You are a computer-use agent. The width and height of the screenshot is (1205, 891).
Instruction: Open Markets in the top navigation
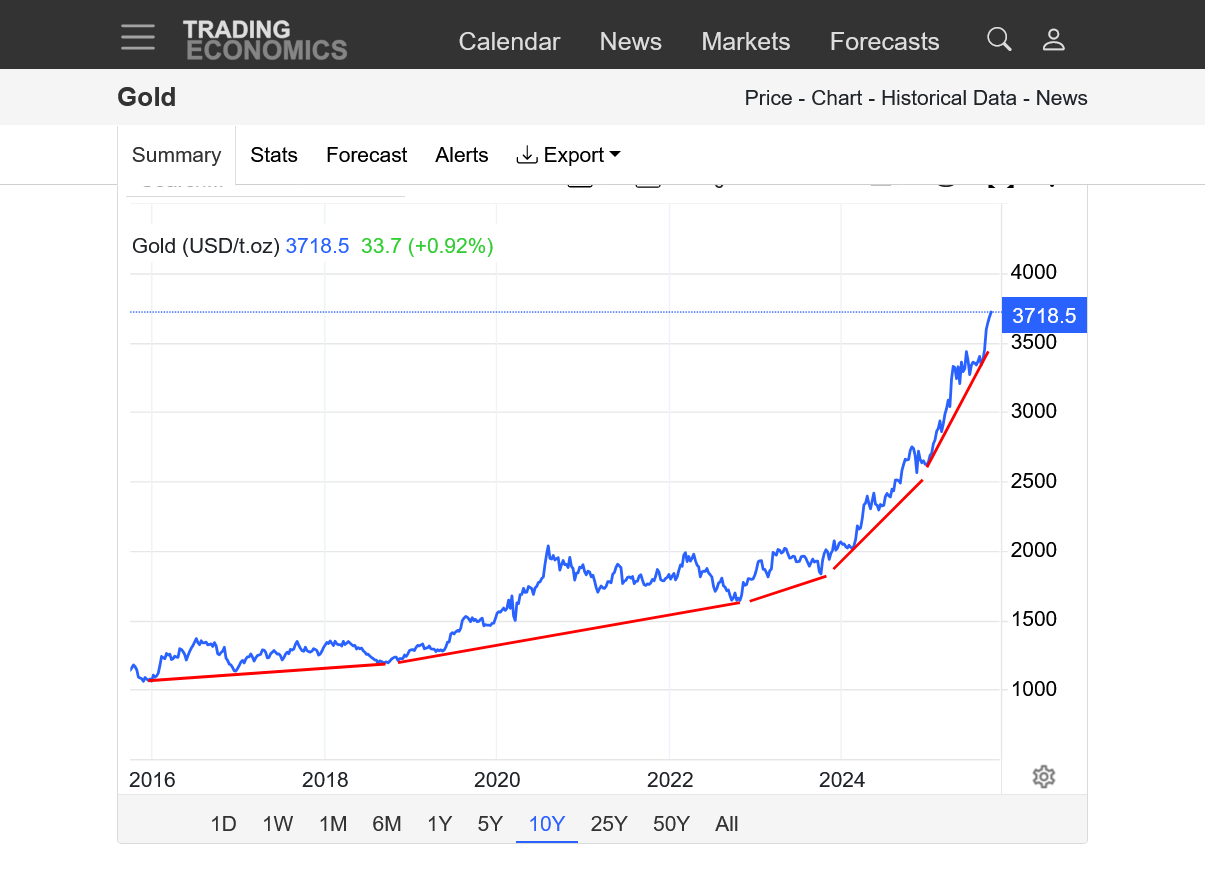click(745, 42)
